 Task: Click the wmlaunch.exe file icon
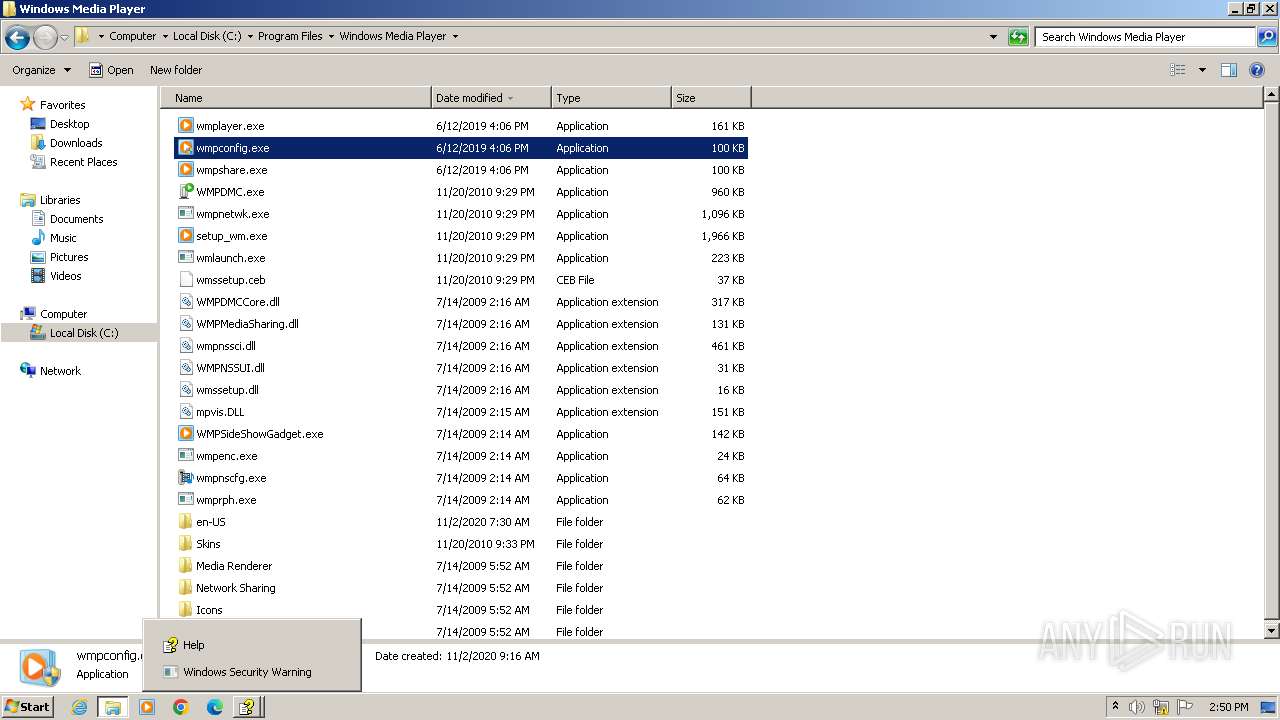(x=185, y=258)
